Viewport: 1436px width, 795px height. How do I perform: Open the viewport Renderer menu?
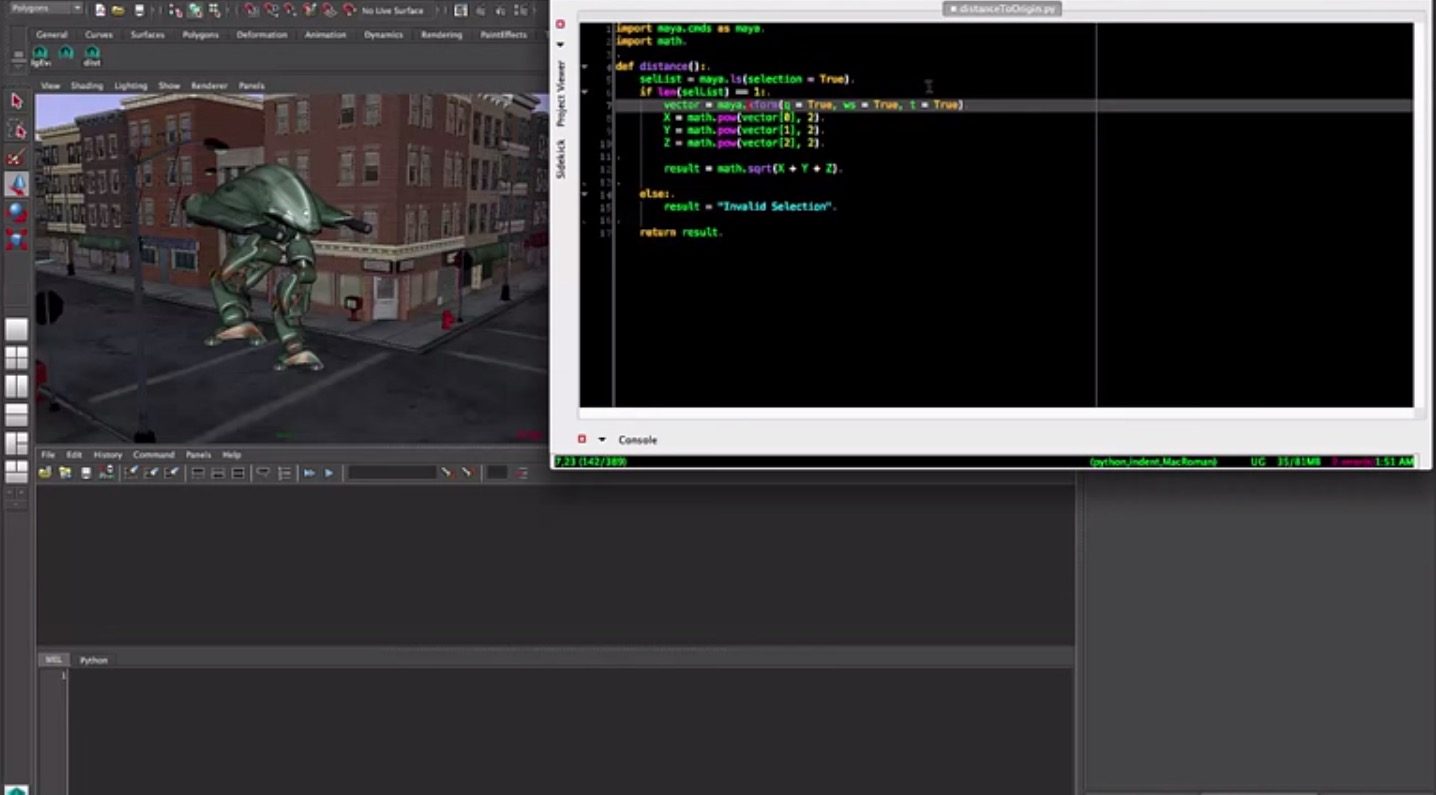click(209, 86)
